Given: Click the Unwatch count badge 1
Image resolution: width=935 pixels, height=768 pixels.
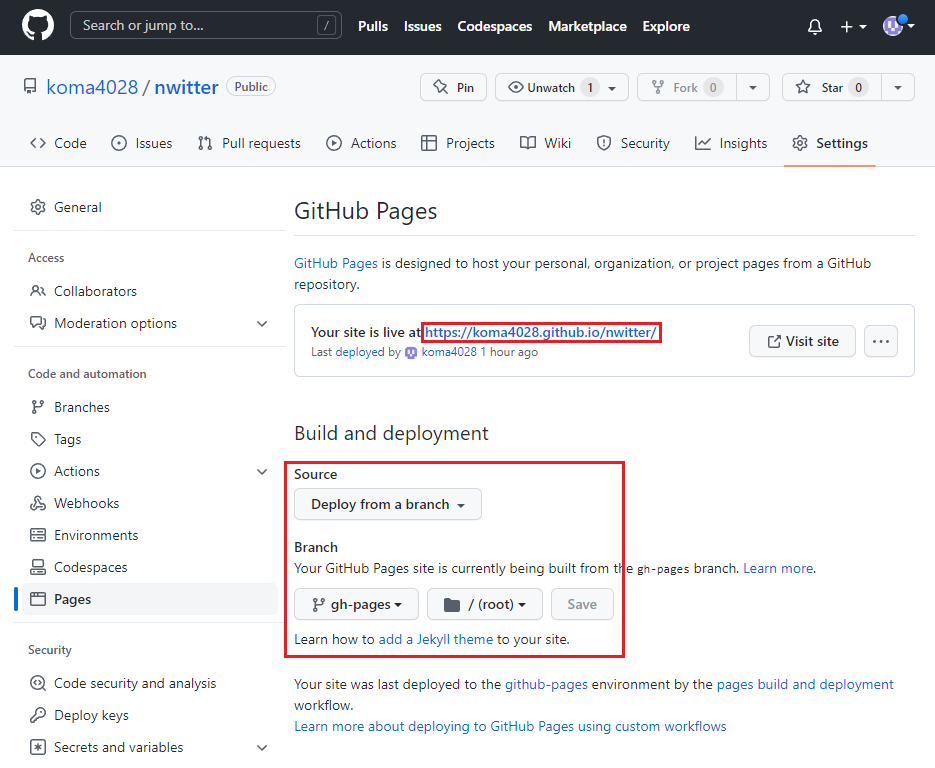Looking at the screenshot, I should point(590,88).
